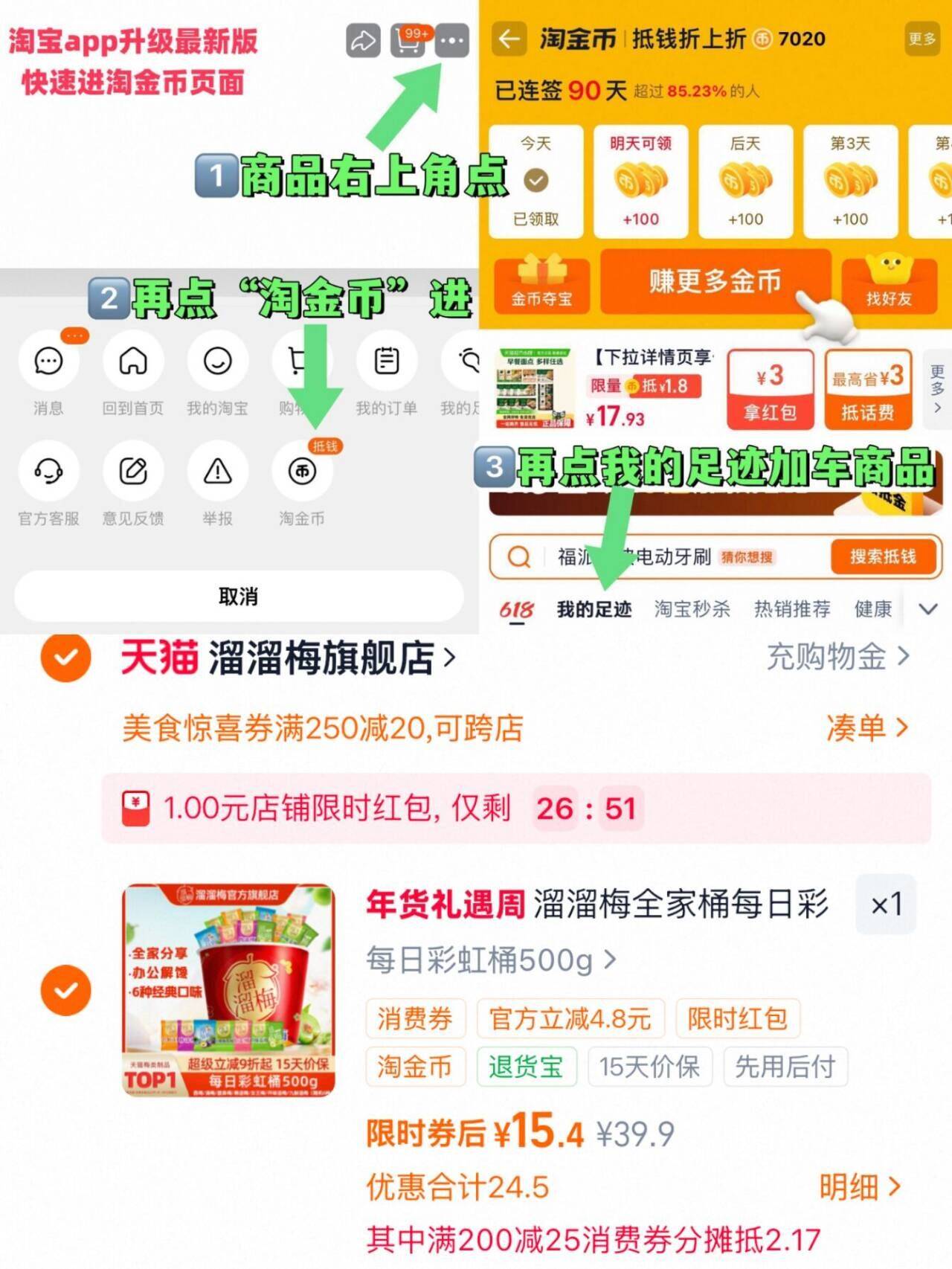952x1269 pixels.
Task: Open the 淘金币 coin icon
Action: click(302, 472)
